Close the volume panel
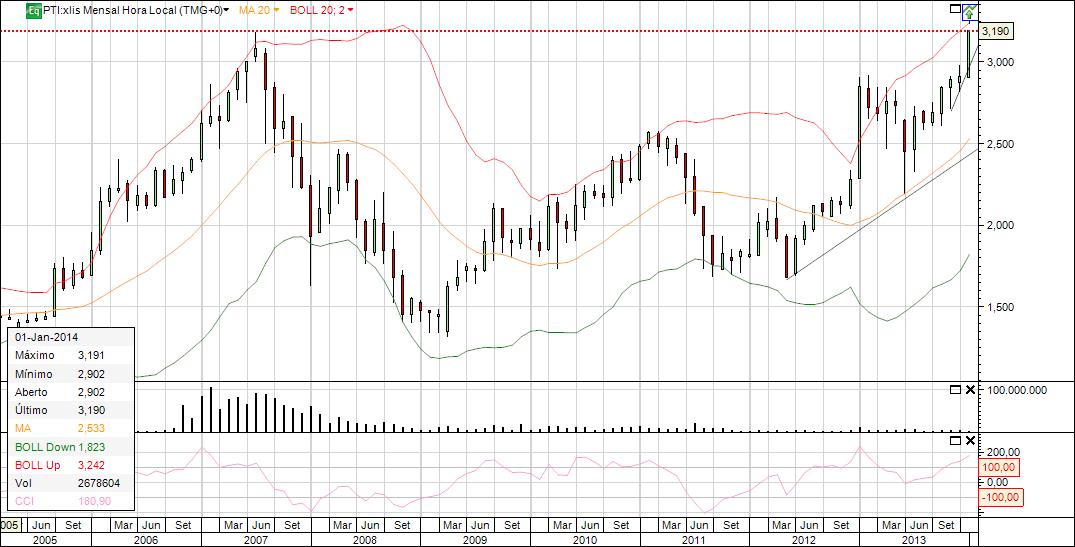The image size is (1075, 547). click(970, 389)
